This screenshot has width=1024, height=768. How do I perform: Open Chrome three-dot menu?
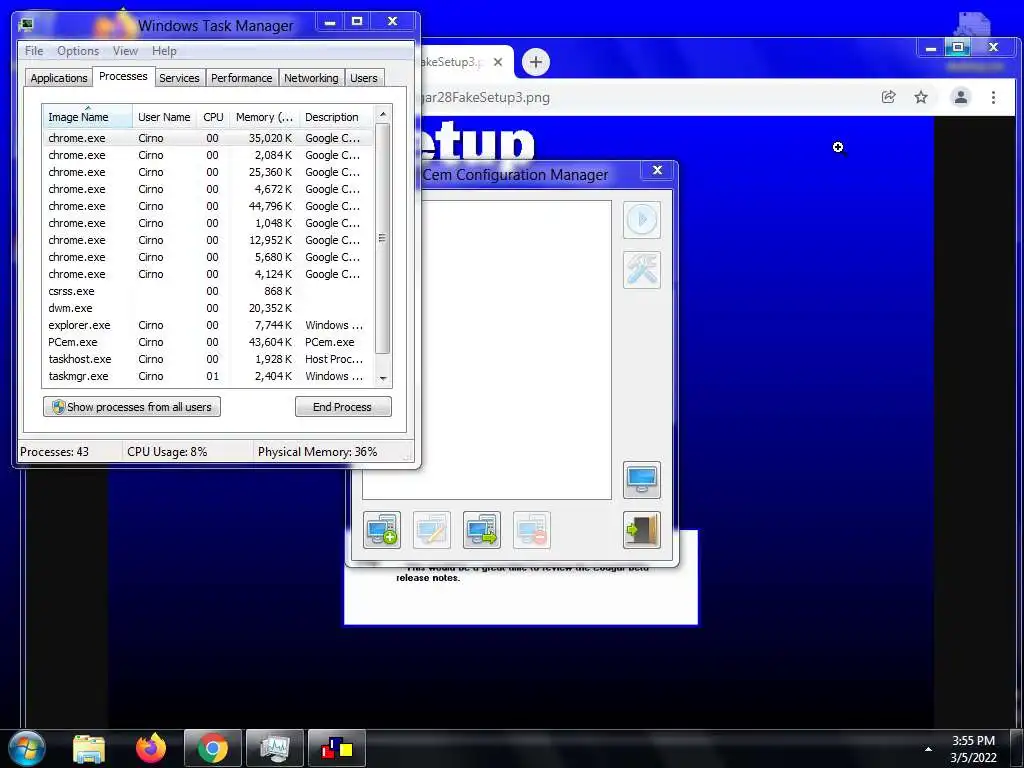[x=993, y=97]
